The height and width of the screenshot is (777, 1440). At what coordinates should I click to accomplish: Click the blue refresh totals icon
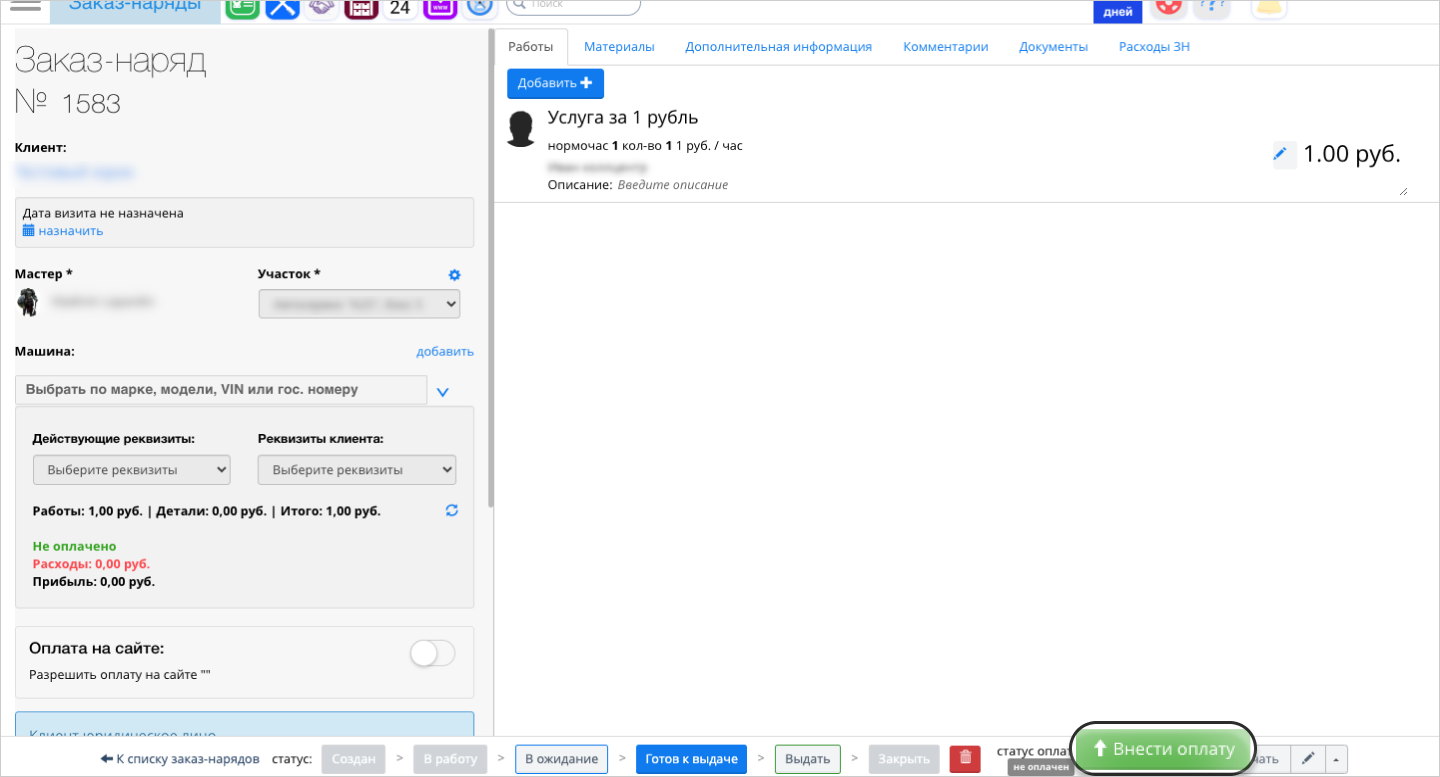click(x=452, y=511)
